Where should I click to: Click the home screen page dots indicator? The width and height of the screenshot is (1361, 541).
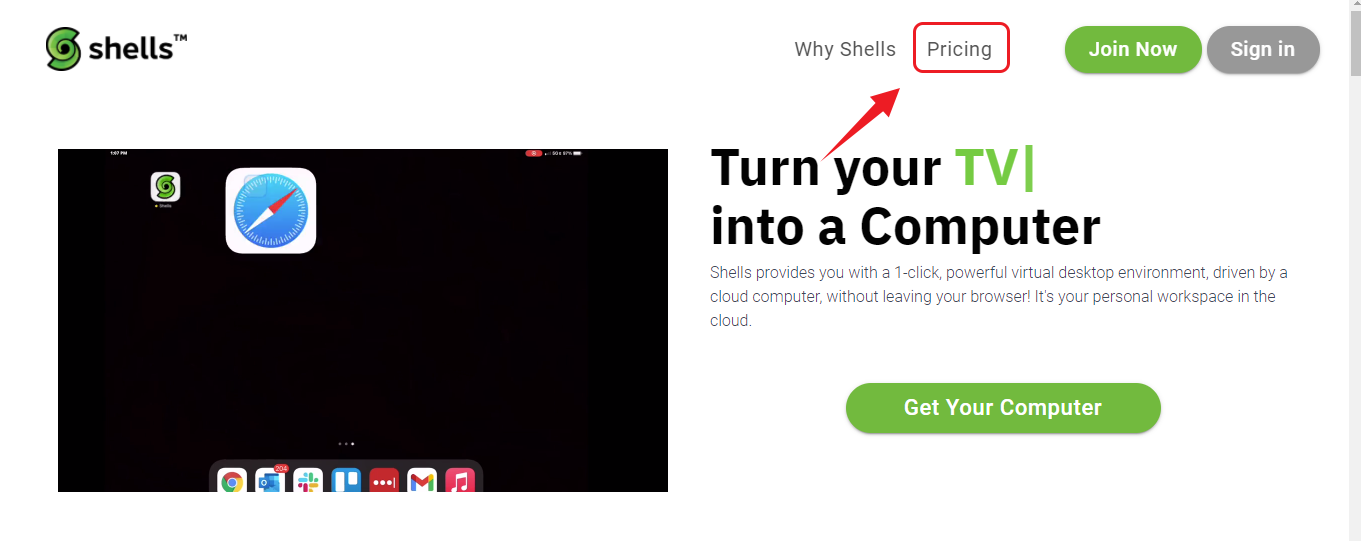tap(346, 443)
